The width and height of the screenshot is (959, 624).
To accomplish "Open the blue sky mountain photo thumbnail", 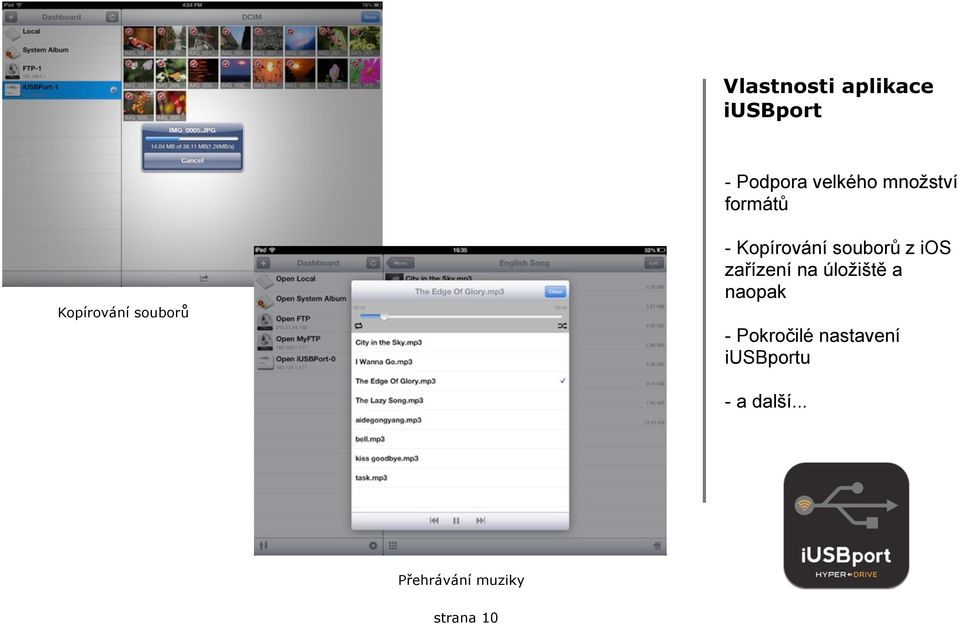I will tap(300, 41).
